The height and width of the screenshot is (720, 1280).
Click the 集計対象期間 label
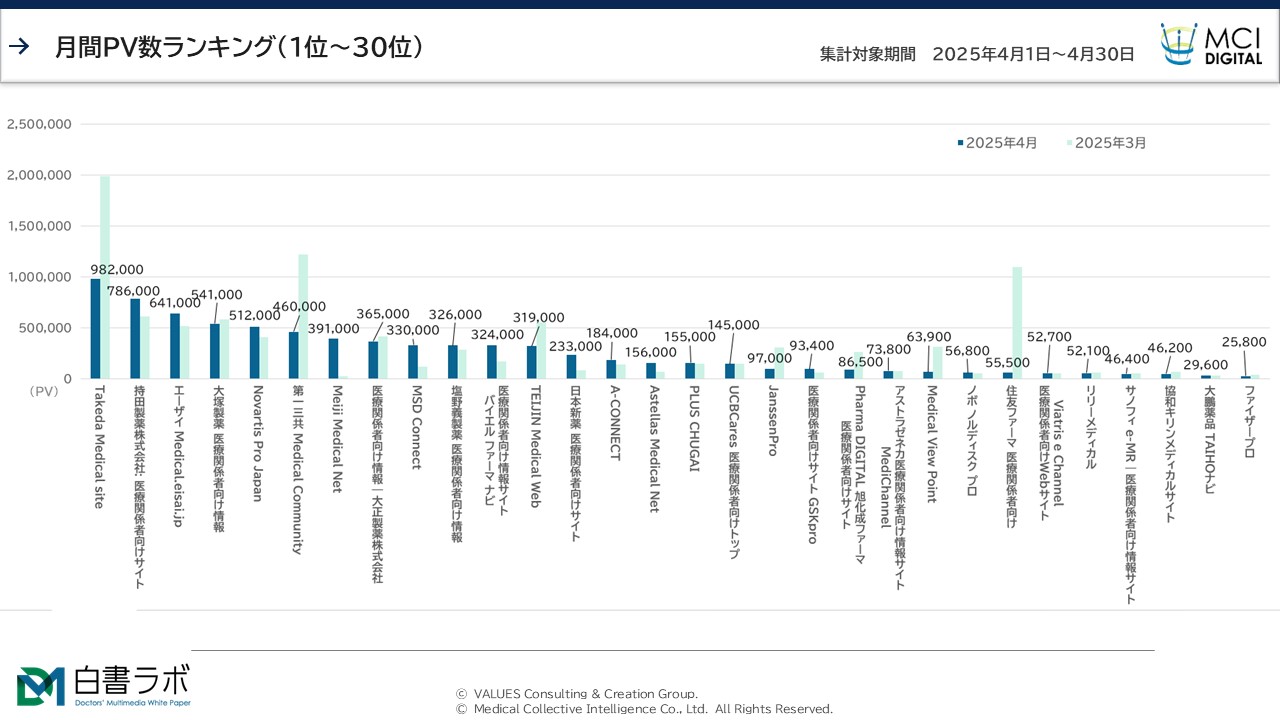point(867,54)
